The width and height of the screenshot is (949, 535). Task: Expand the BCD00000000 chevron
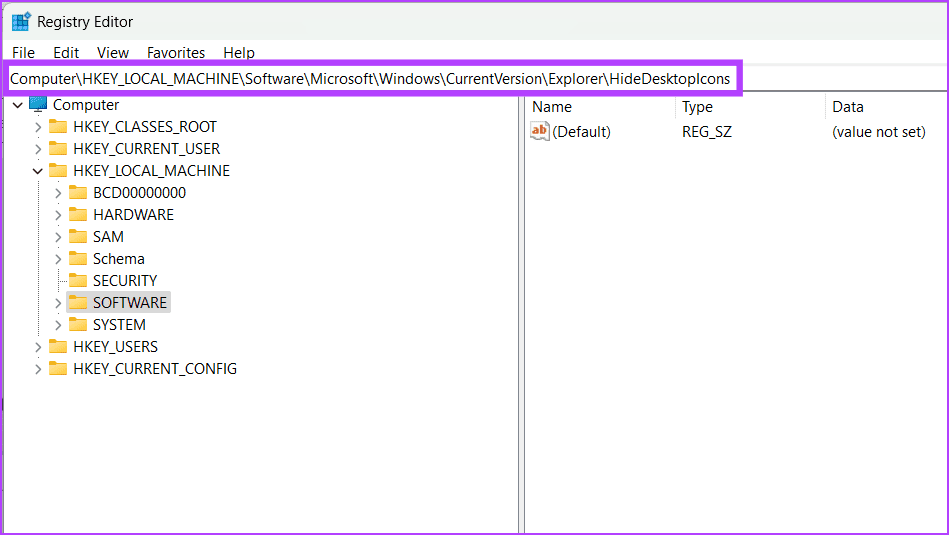click(58, 193)
